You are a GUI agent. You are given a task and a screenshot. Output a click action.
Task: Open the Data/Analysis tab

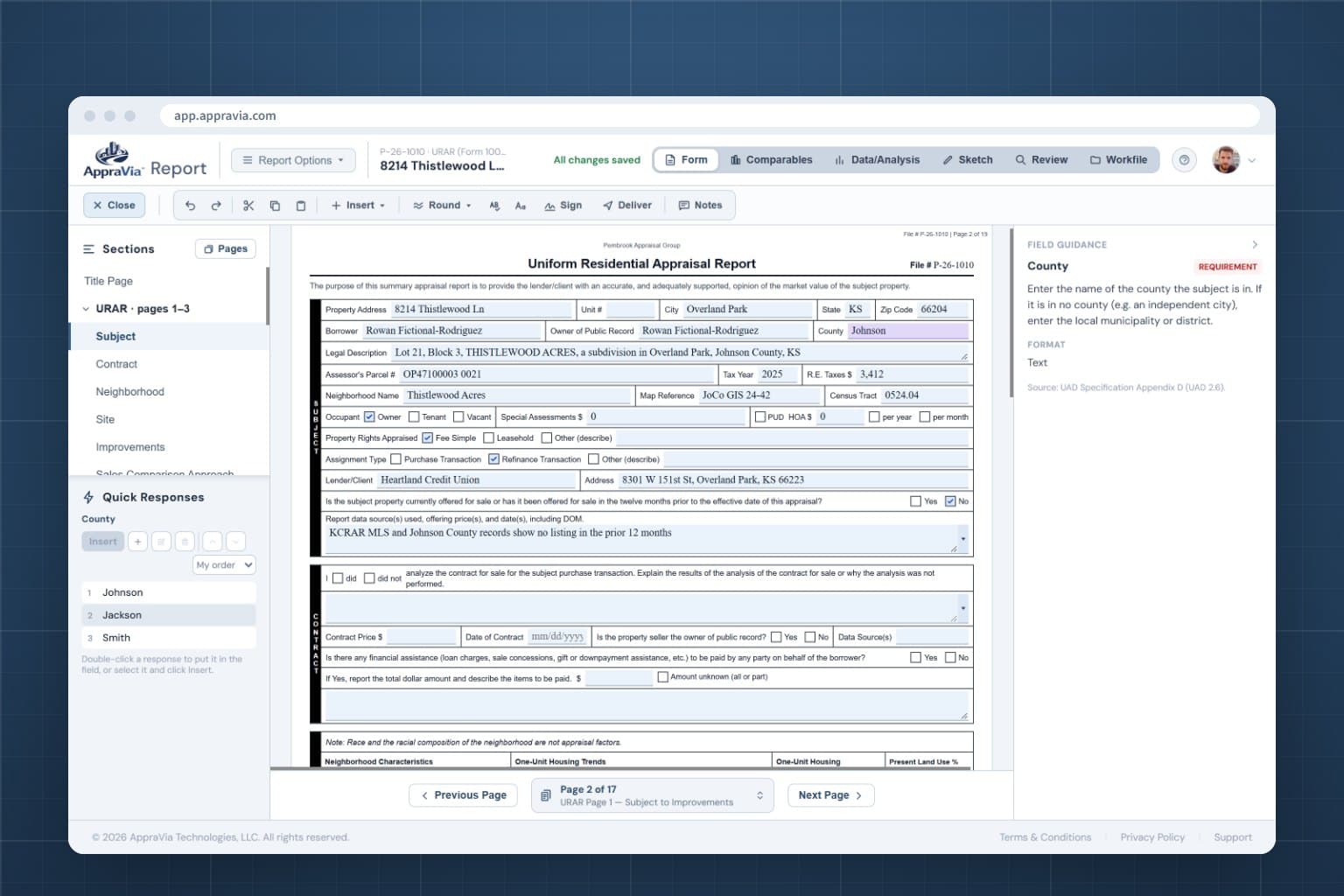tap(877, 160)
